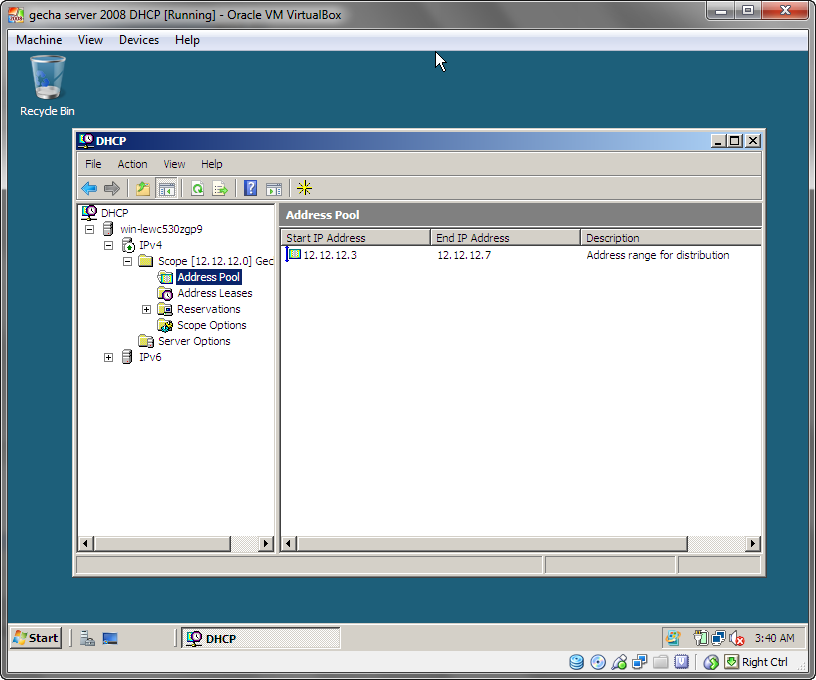The height and width of the screenshot is (680, 816).
Task: Click the muted volume tray icon
Action: pos(736,638)
